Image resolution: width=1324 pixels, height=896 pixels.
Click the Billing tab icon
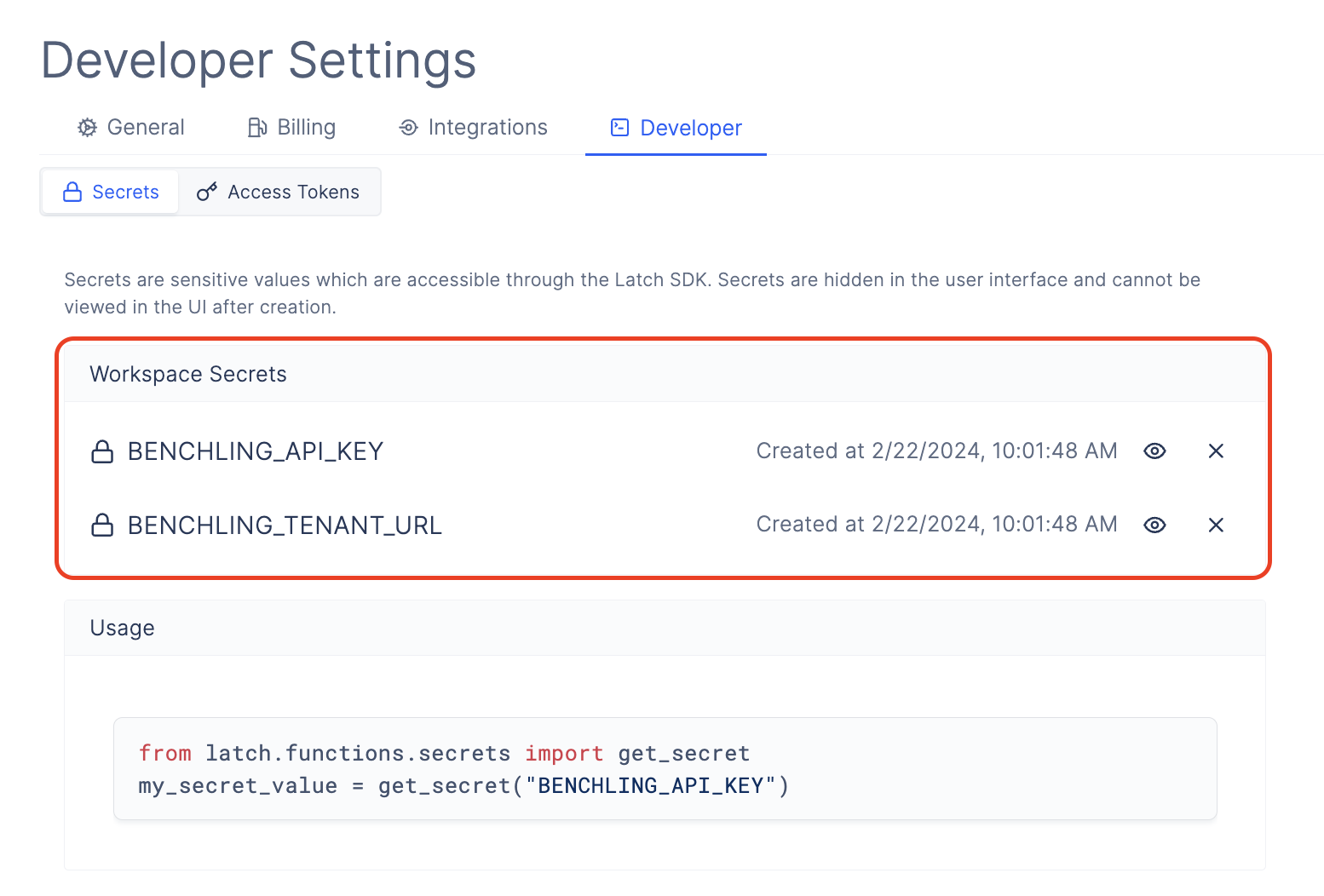pyautogui.click(x=257, y=128)
